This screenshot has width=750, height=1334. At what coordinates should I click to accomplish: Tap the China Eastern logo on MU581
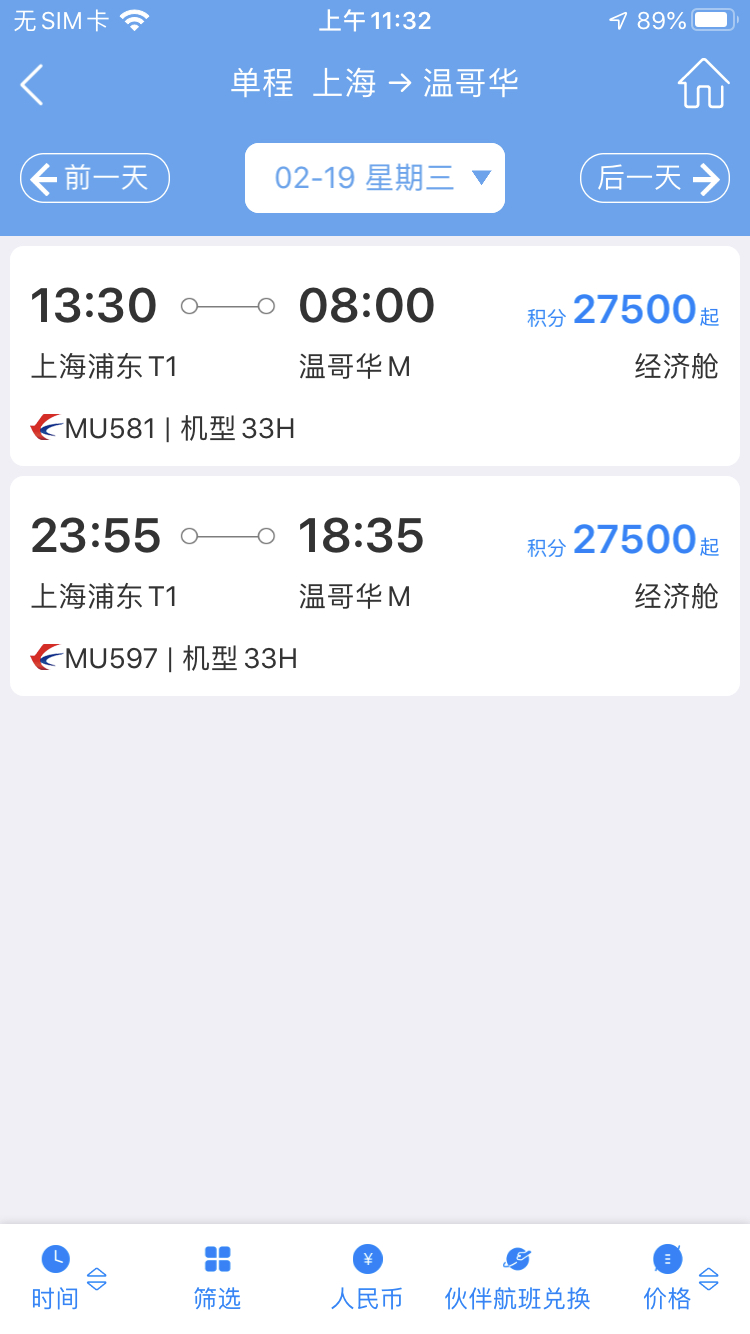46,428
